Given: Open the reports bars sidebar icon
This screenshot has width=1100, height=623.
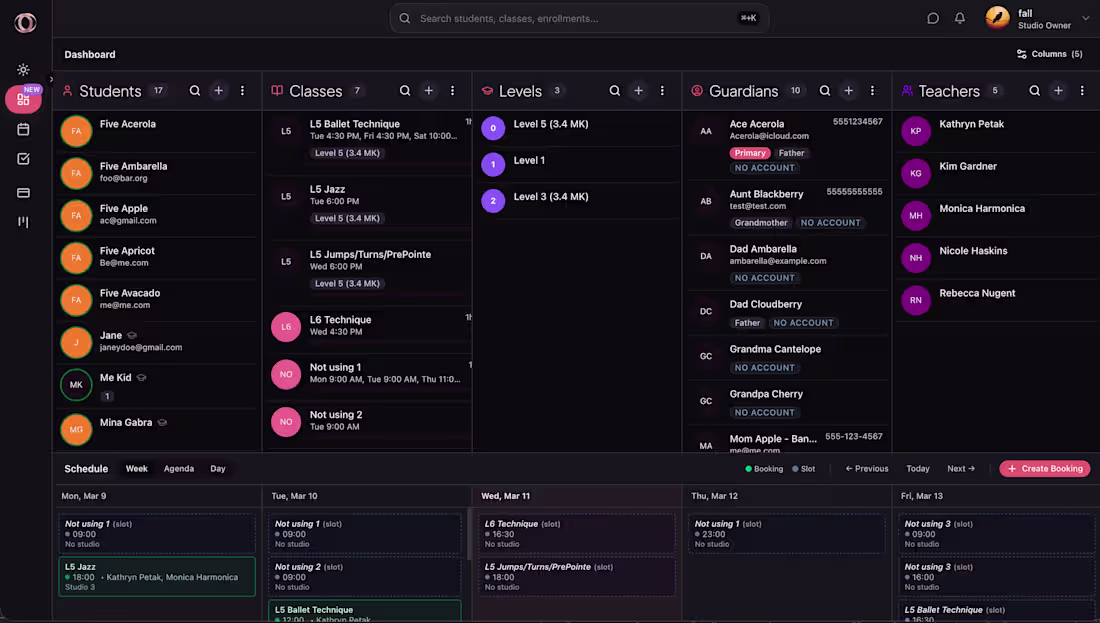Looking at the screenshot, I should (x=23, y=222).
